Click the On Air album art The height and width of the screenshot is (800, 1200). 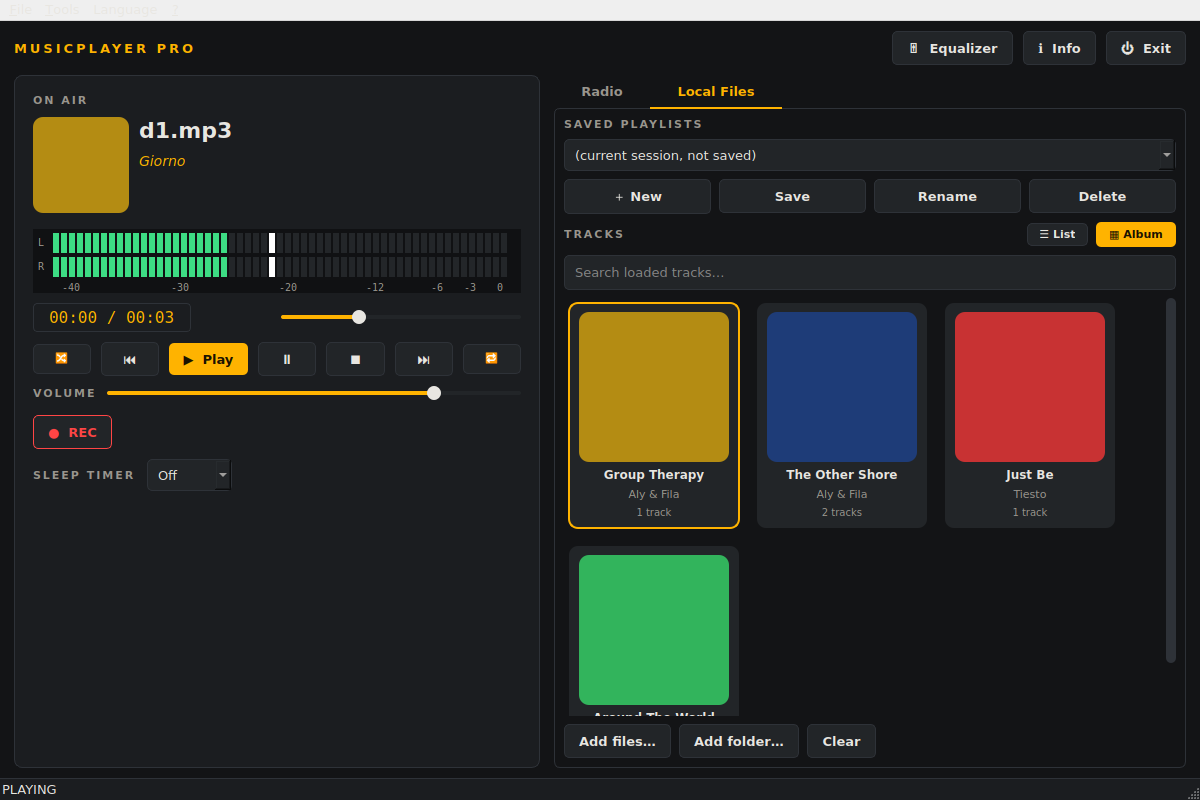coord(81,165)
